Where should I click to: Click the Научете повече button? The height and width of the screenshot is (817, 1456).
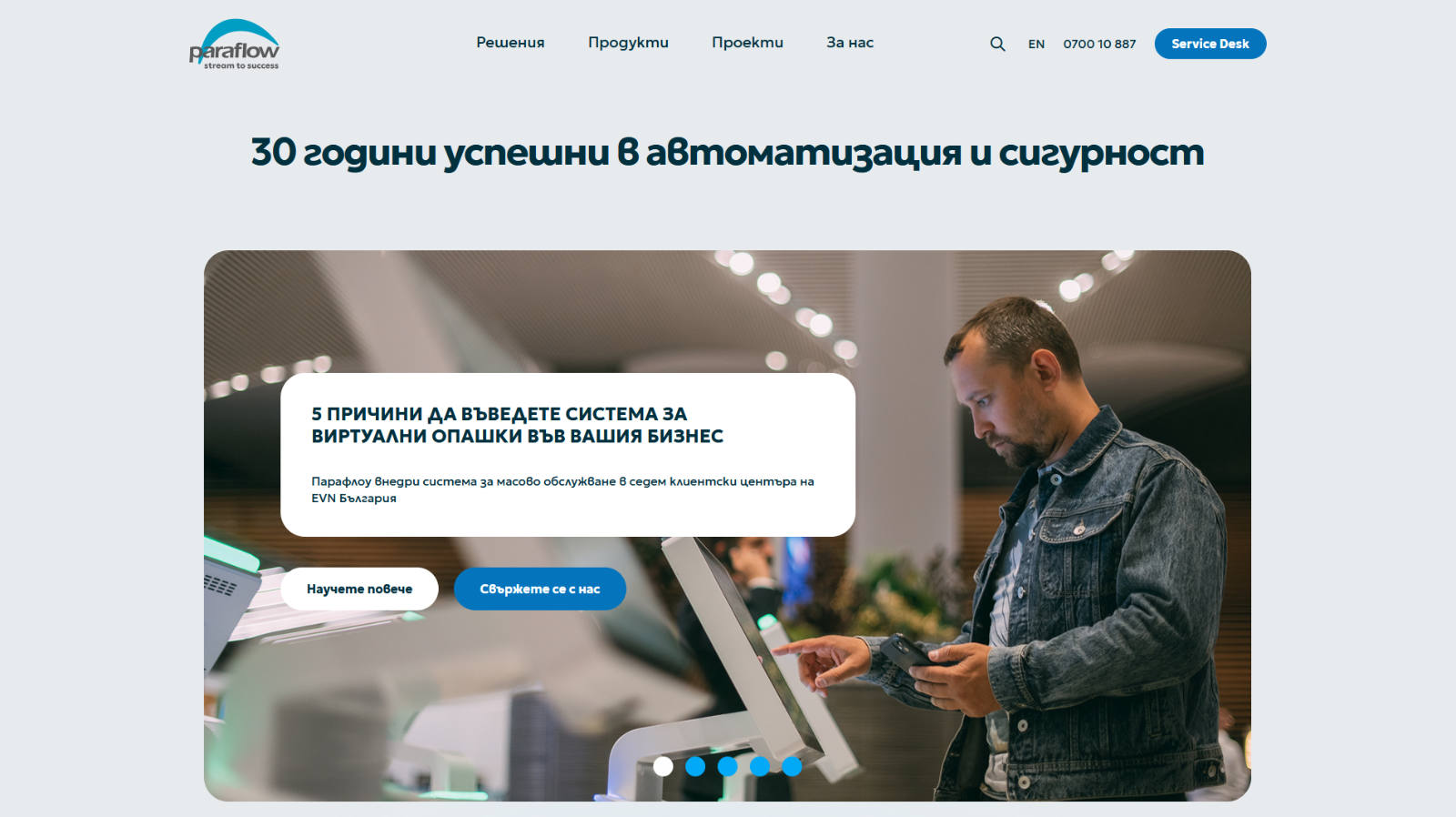tap(359, 589)
